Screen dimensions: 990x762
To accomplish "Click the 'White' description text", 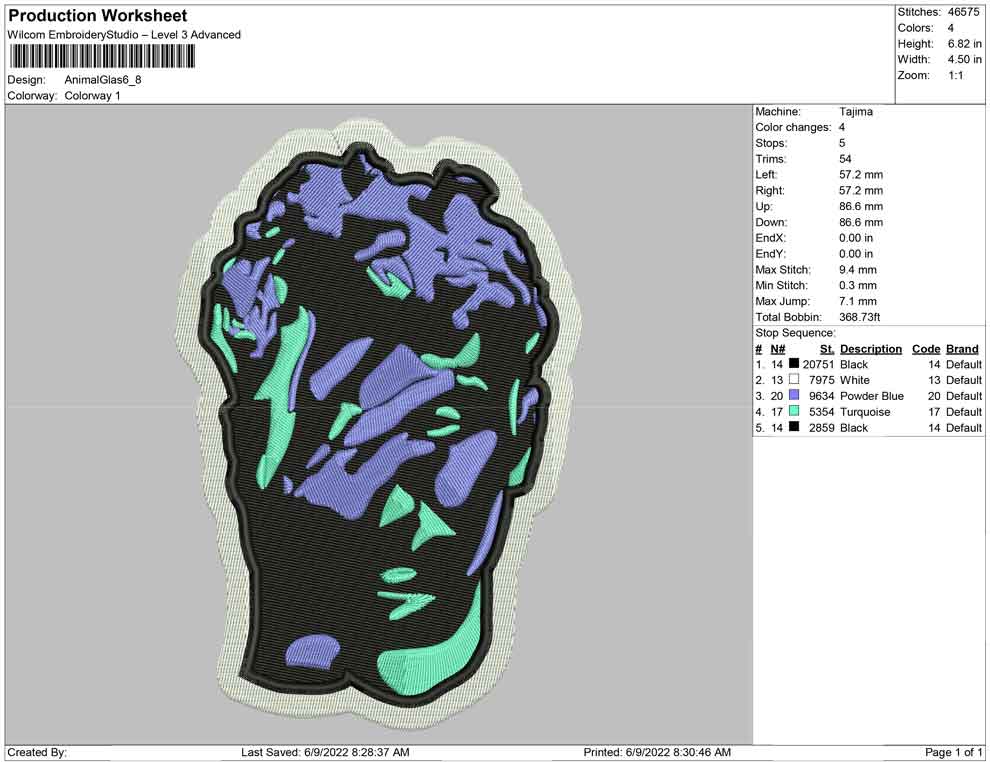I will 854,380.
